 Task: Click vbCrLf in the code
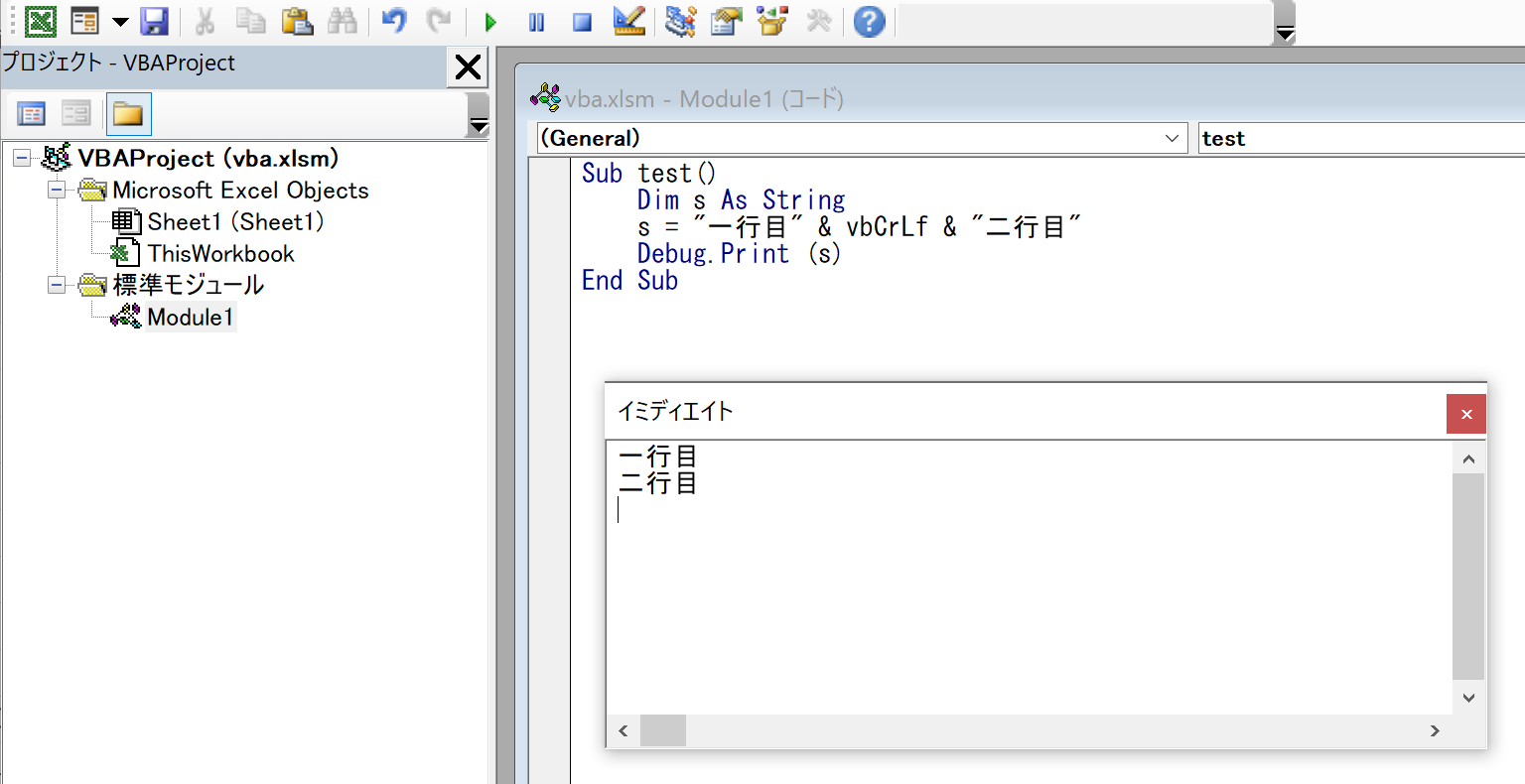[x=888, y=226]
